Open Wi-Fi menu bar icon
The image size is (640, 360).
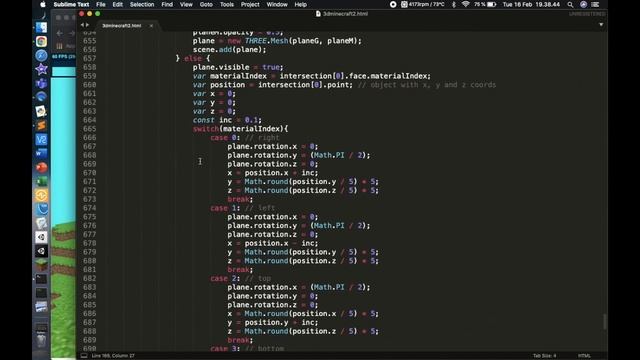point(465,4)
